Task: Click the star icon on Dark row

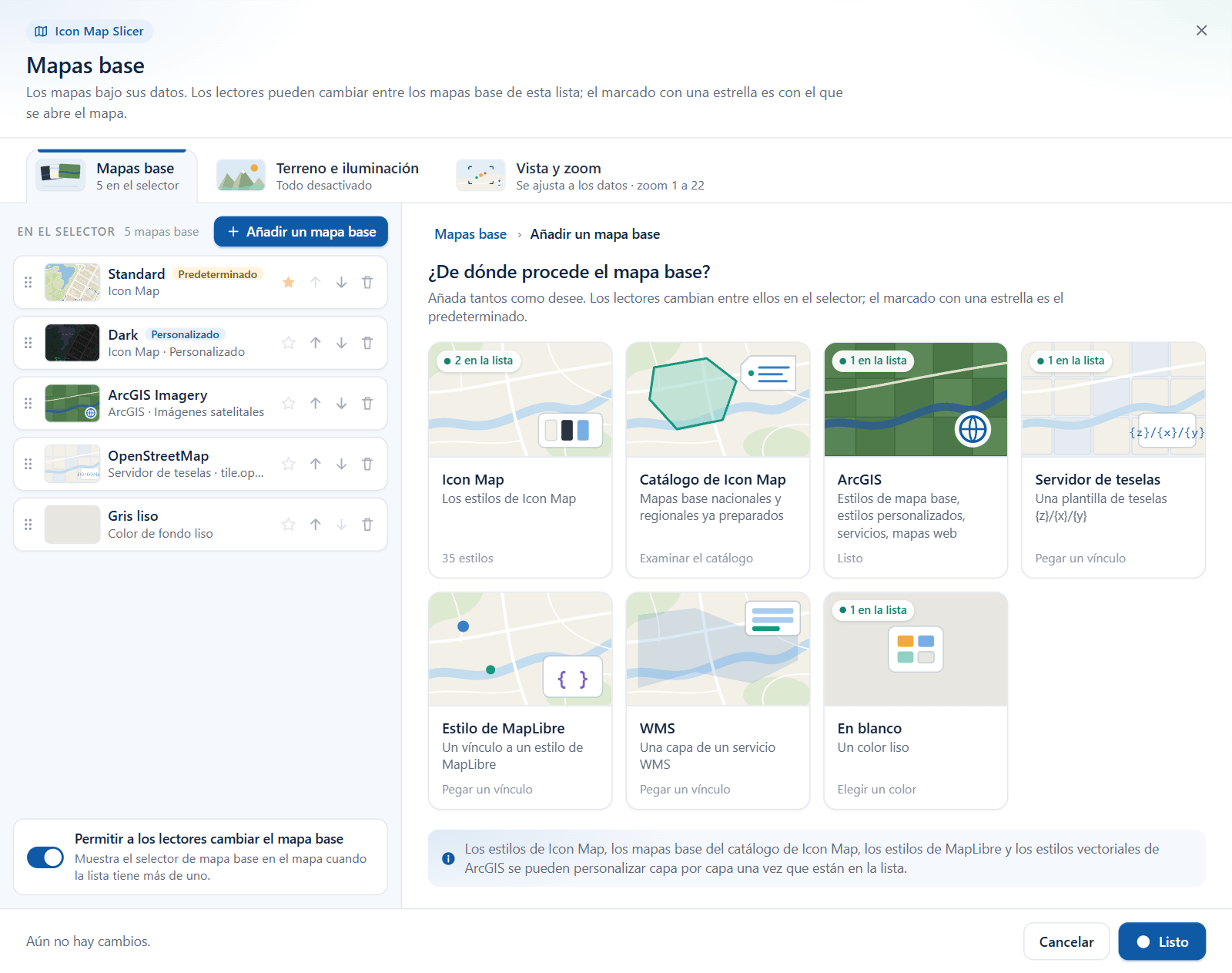Action: (x=289, y=343)
